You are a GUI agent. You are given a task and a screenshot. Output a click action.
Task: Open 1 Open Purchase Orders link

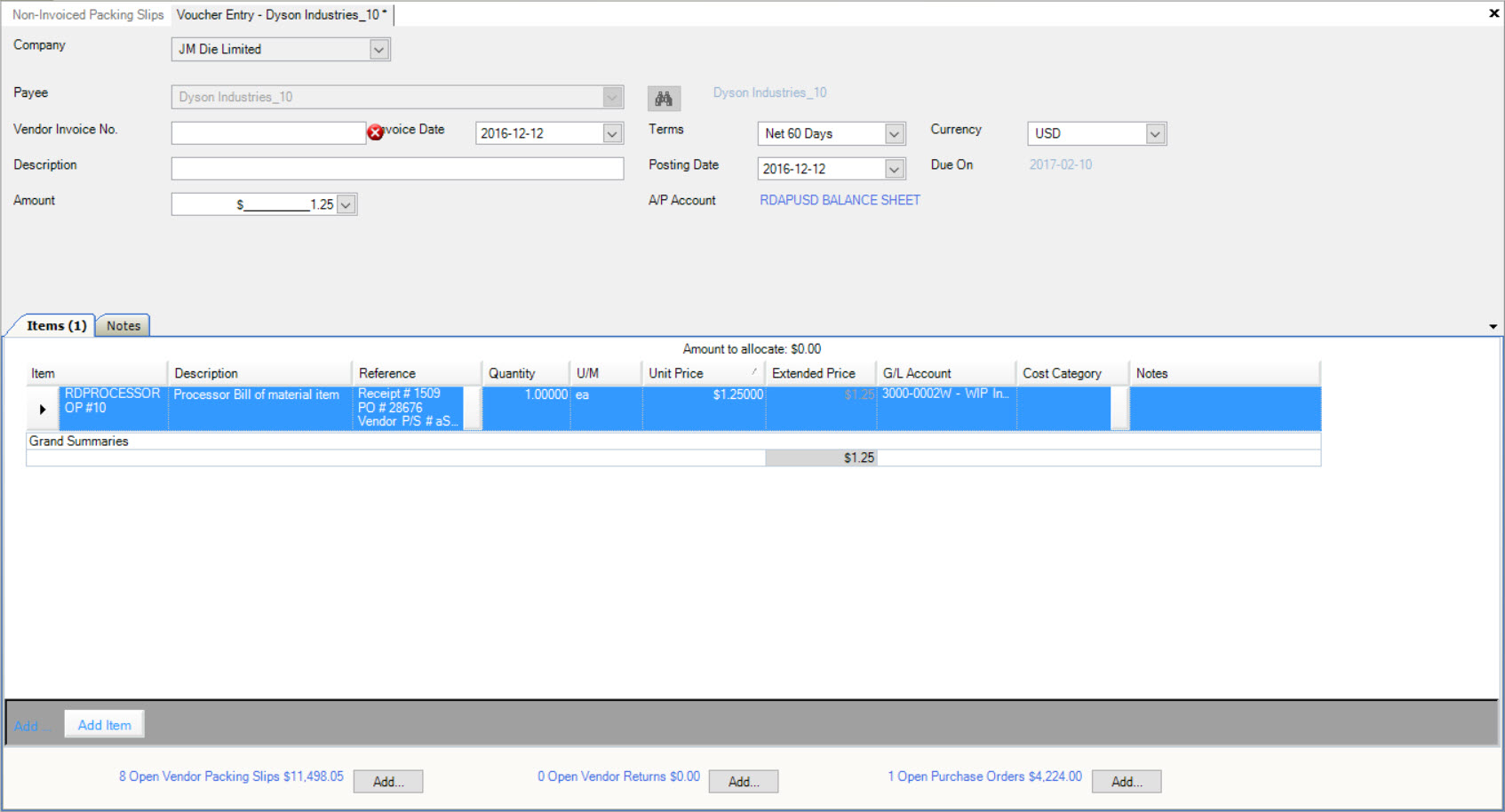pyautogui.click(x=984, y=776)
